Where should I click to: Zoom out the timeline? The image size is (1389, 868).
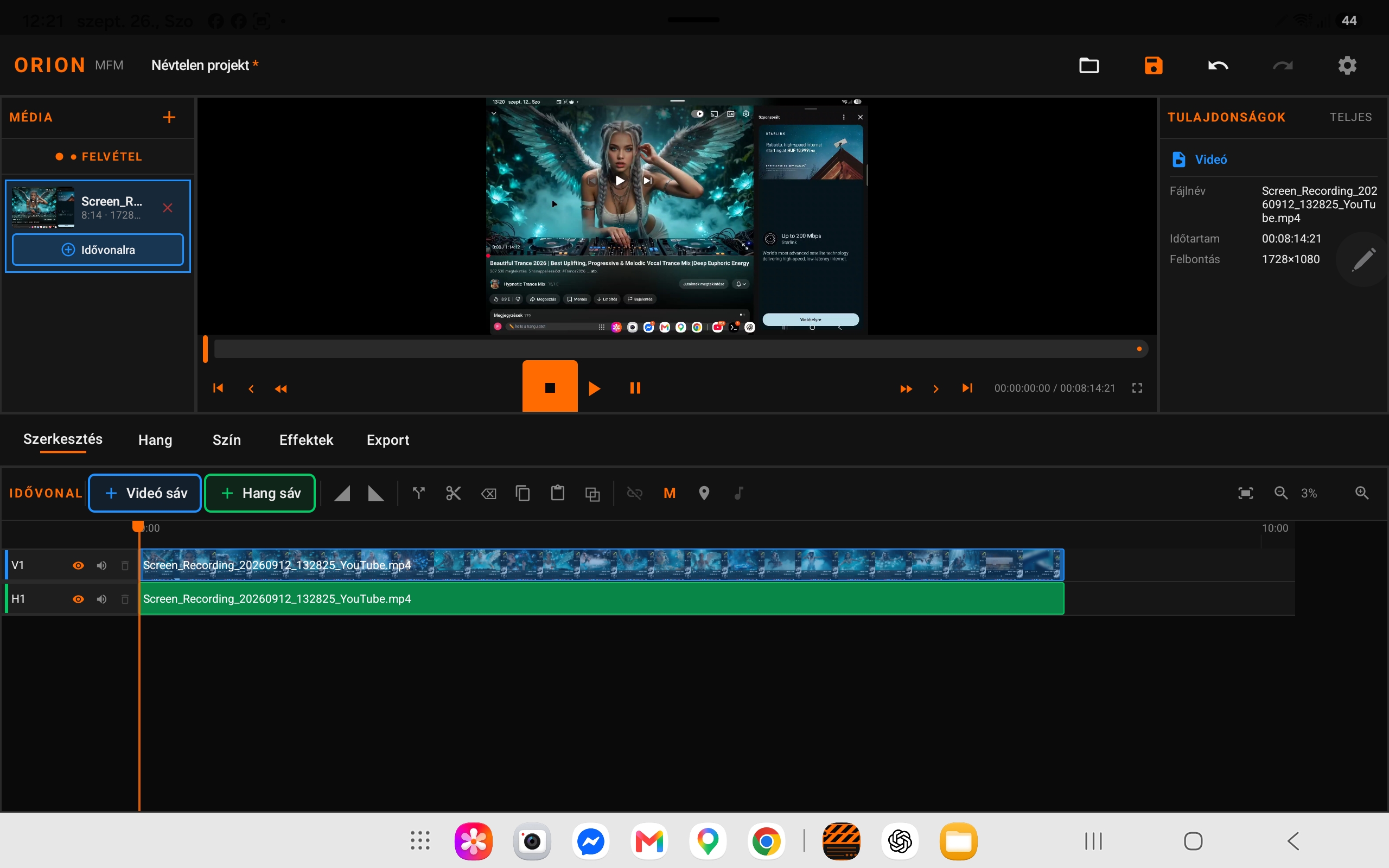pyautogui.click(x=1281, y=493)
